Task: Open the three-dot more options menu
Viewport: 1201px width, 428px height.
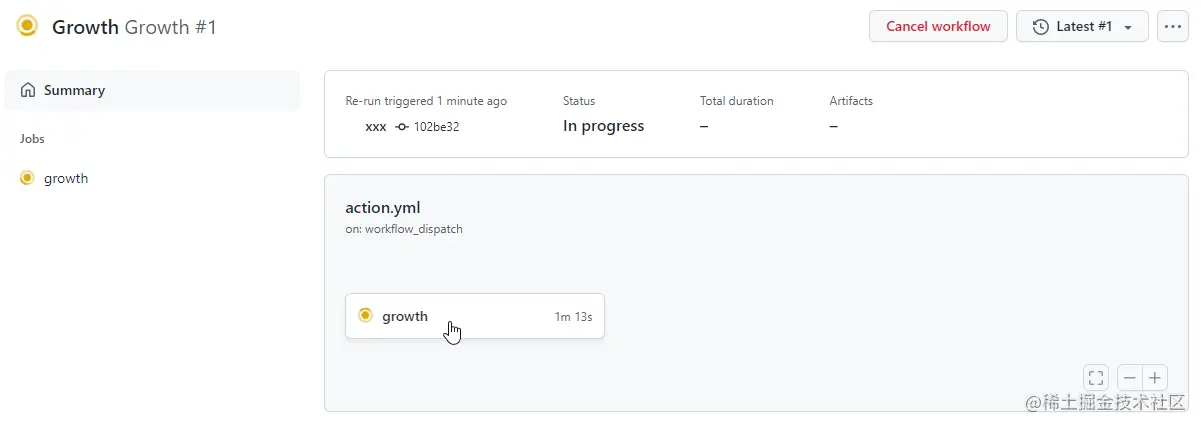Action: (1173, 27)
